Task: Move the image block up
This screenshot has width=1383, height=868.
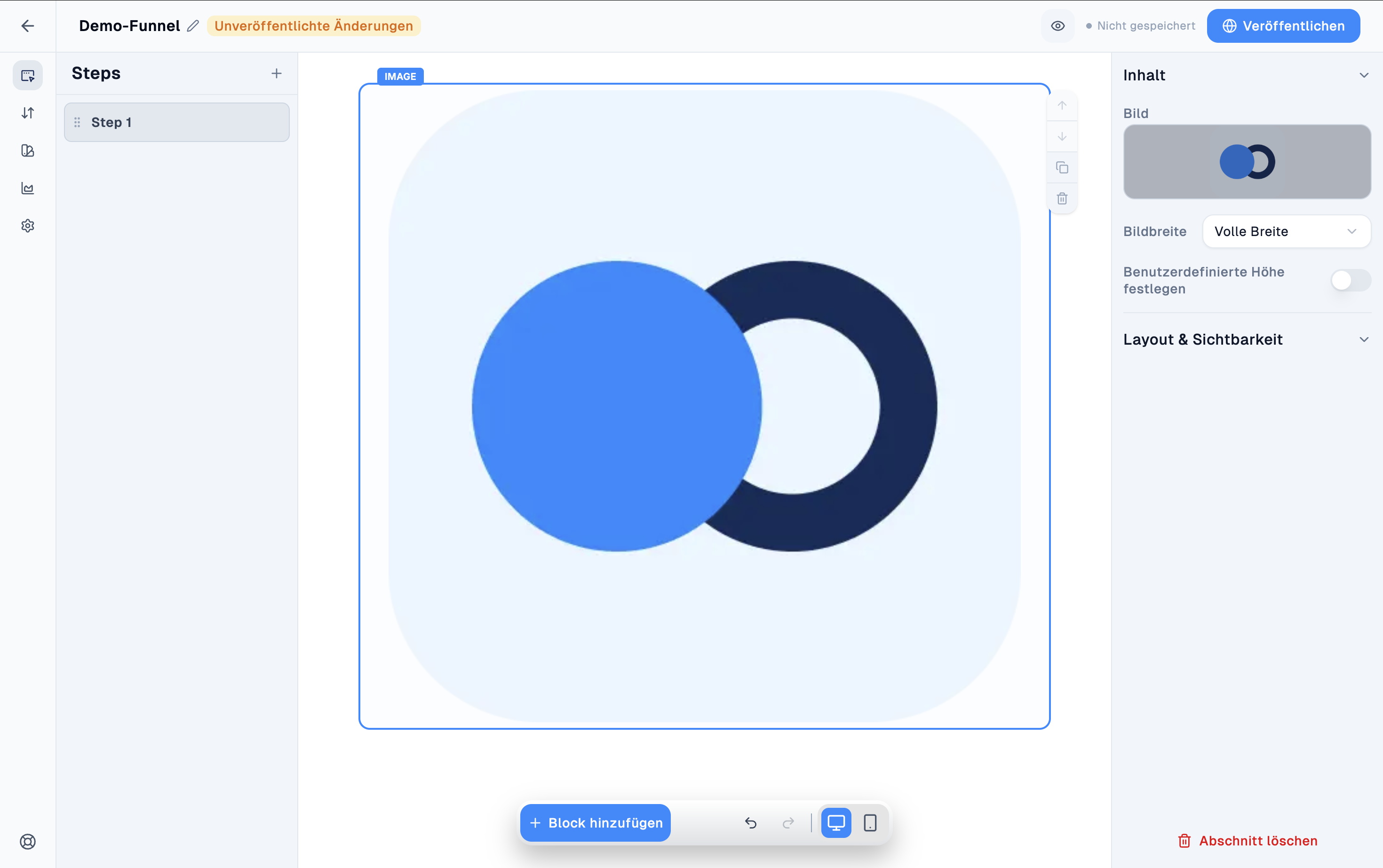Action: point(1062,106)
